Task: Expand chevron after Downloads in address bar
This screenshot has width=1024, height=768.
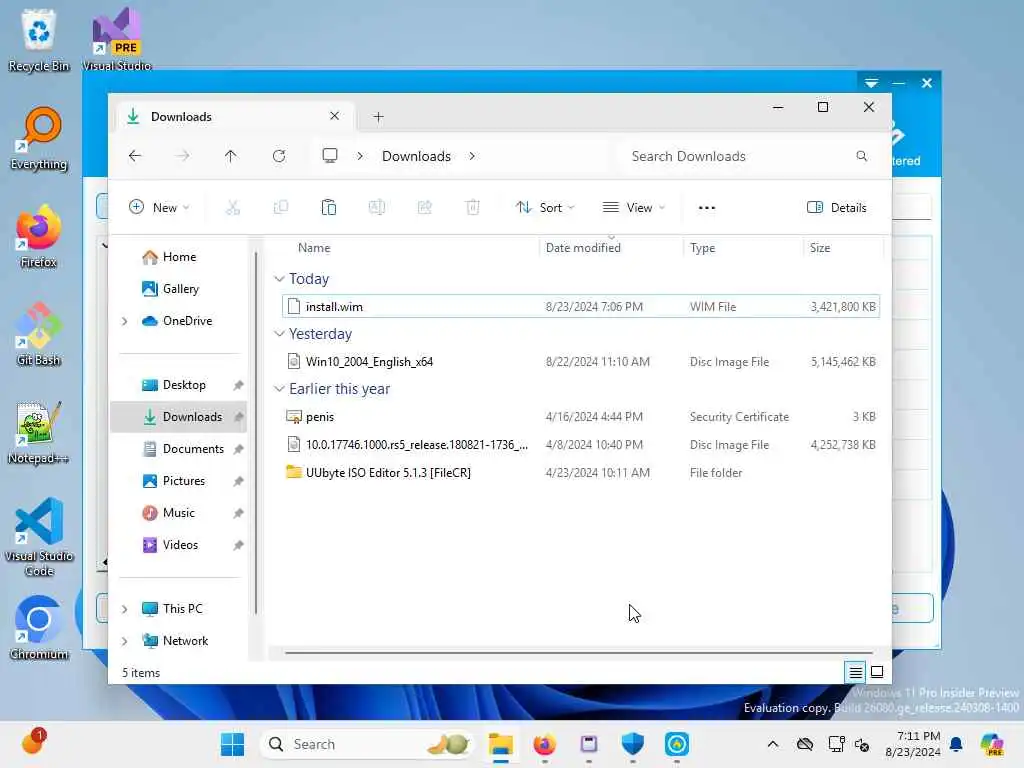Action: 472,156
